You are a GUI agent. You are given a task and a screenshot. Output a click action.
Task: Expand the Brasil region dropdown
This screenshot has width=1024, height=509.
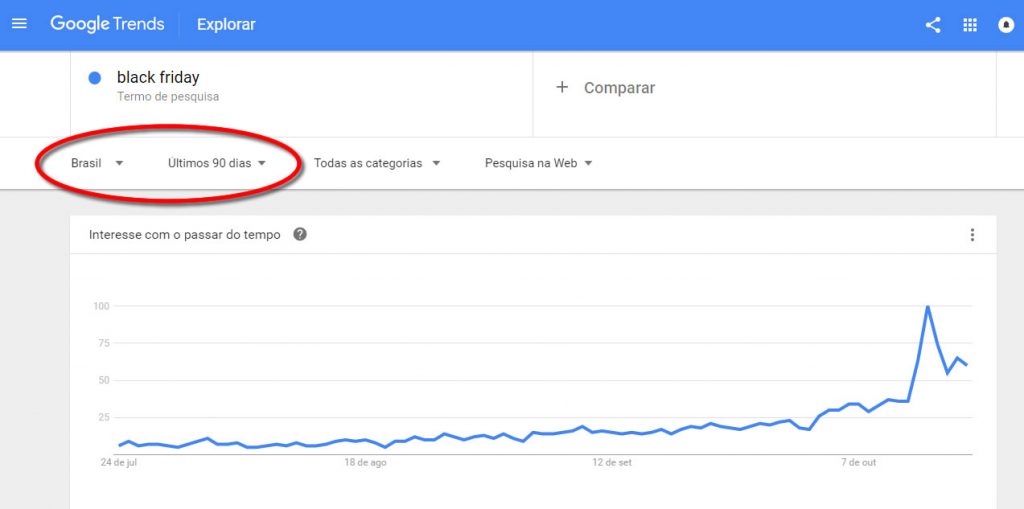(97, 163)
